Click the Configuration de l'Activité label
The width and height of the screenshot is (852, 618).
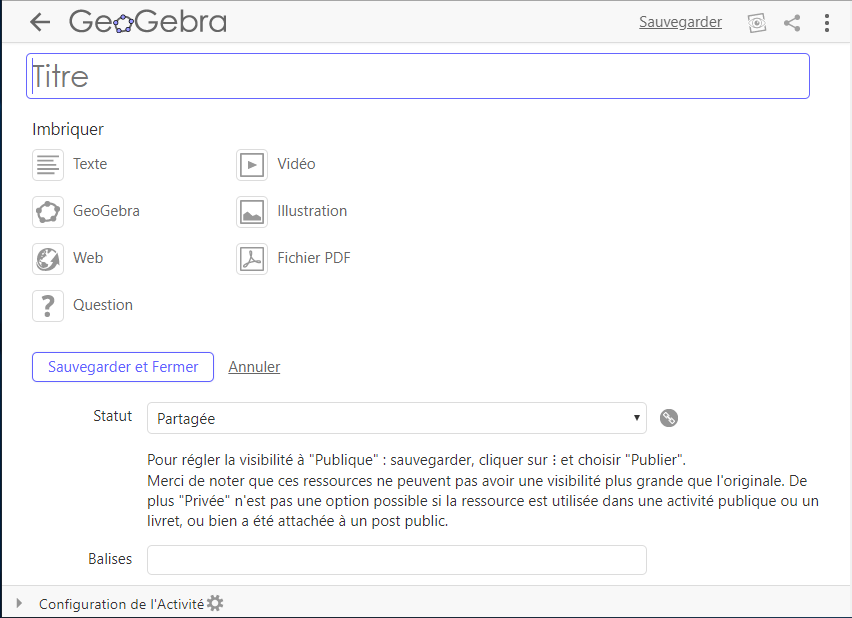pos(121,604)
